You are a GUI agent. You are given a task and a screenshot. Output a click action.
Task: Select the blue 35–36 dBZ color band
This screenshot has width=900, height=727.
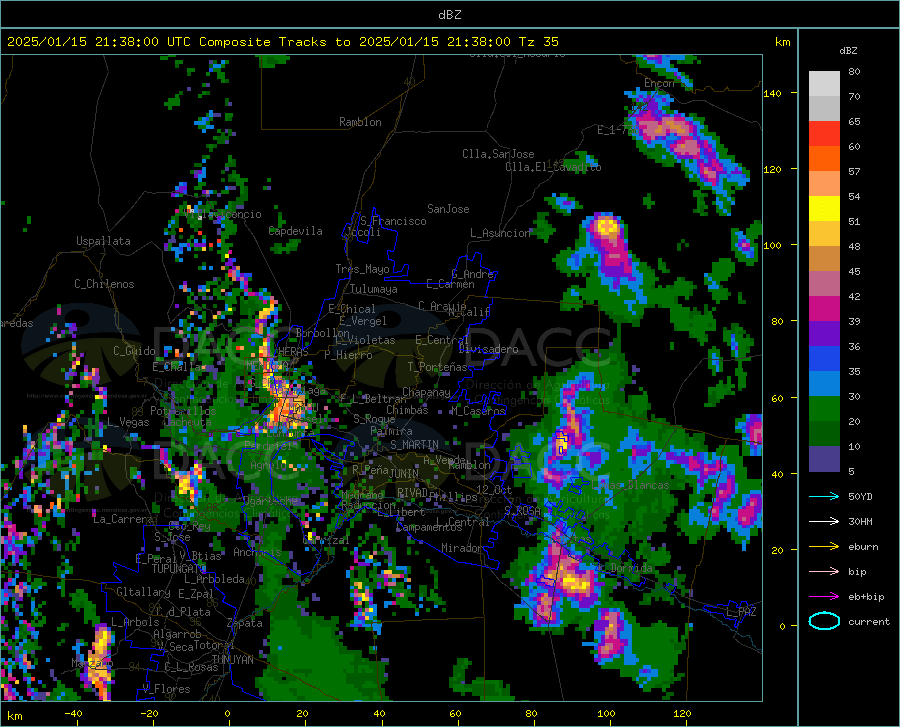coord(824,359)
